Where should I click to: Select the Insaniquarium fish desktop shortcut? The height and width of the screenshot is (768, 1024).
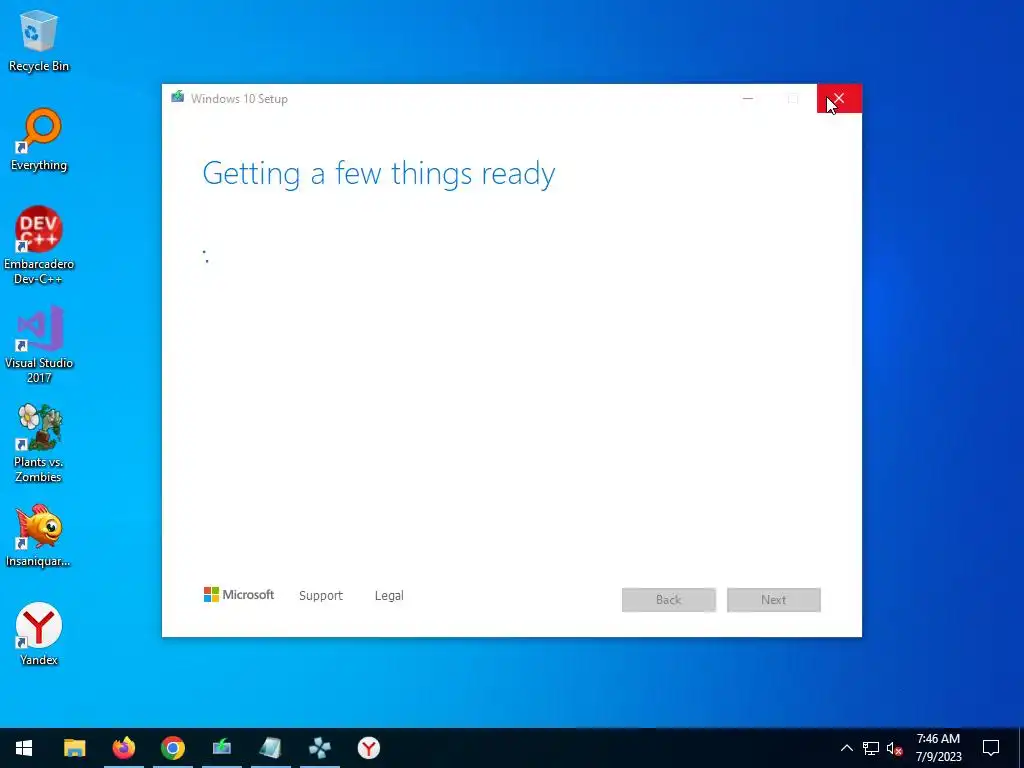point(39,536)
